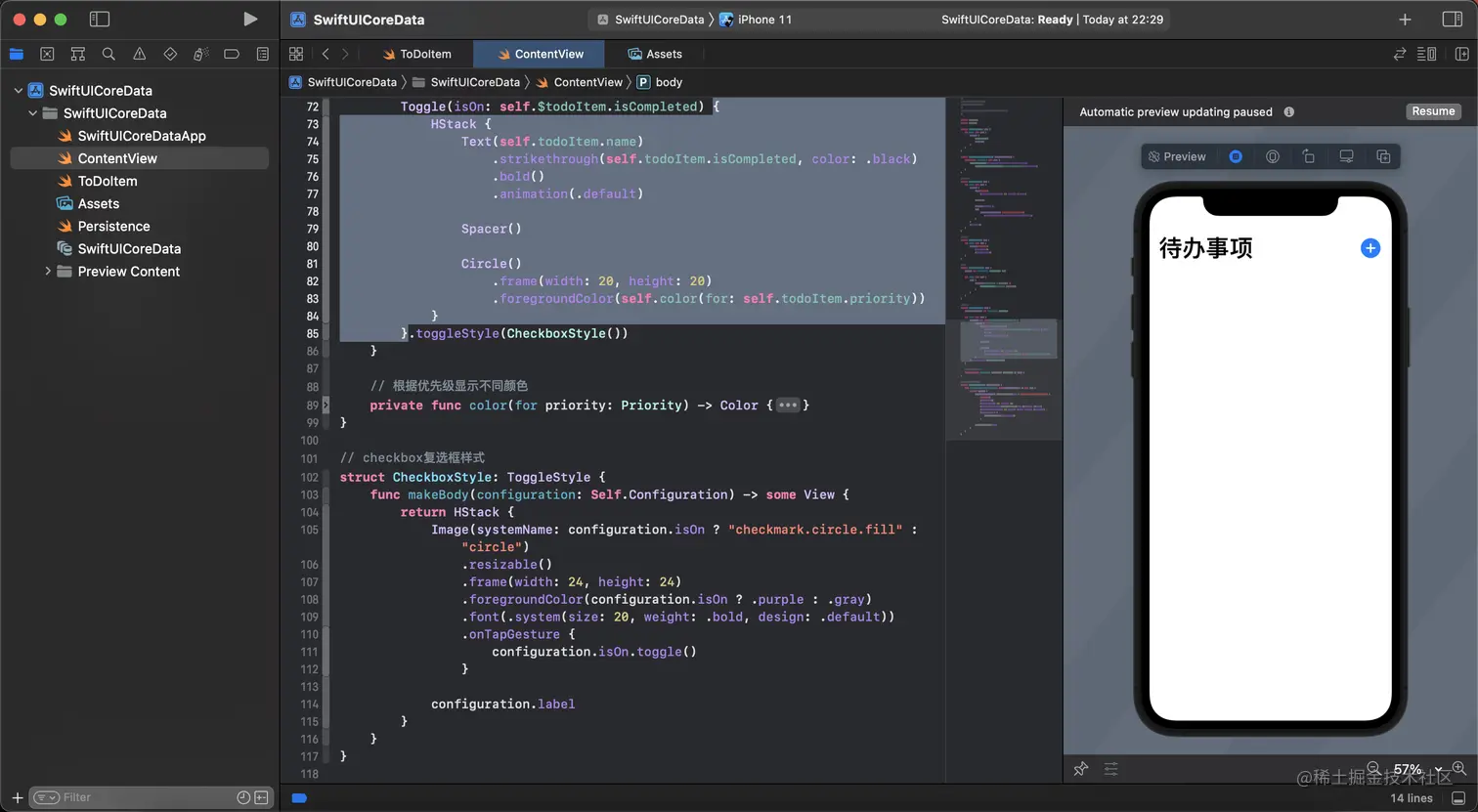This screenshot has width=1478, height=812.
Task: Open the Find navigator magnifier icon
Action: pyautogui.click(x=109, y=54)
